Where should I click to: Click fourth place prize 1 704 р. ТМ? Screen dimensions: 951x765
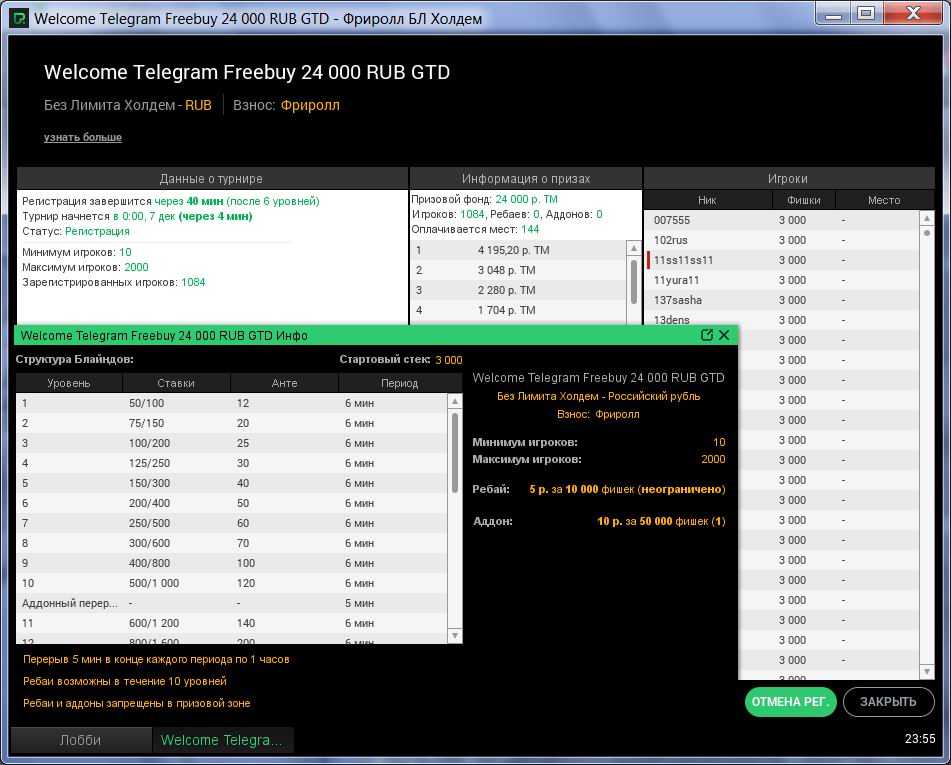pos(519,310)
